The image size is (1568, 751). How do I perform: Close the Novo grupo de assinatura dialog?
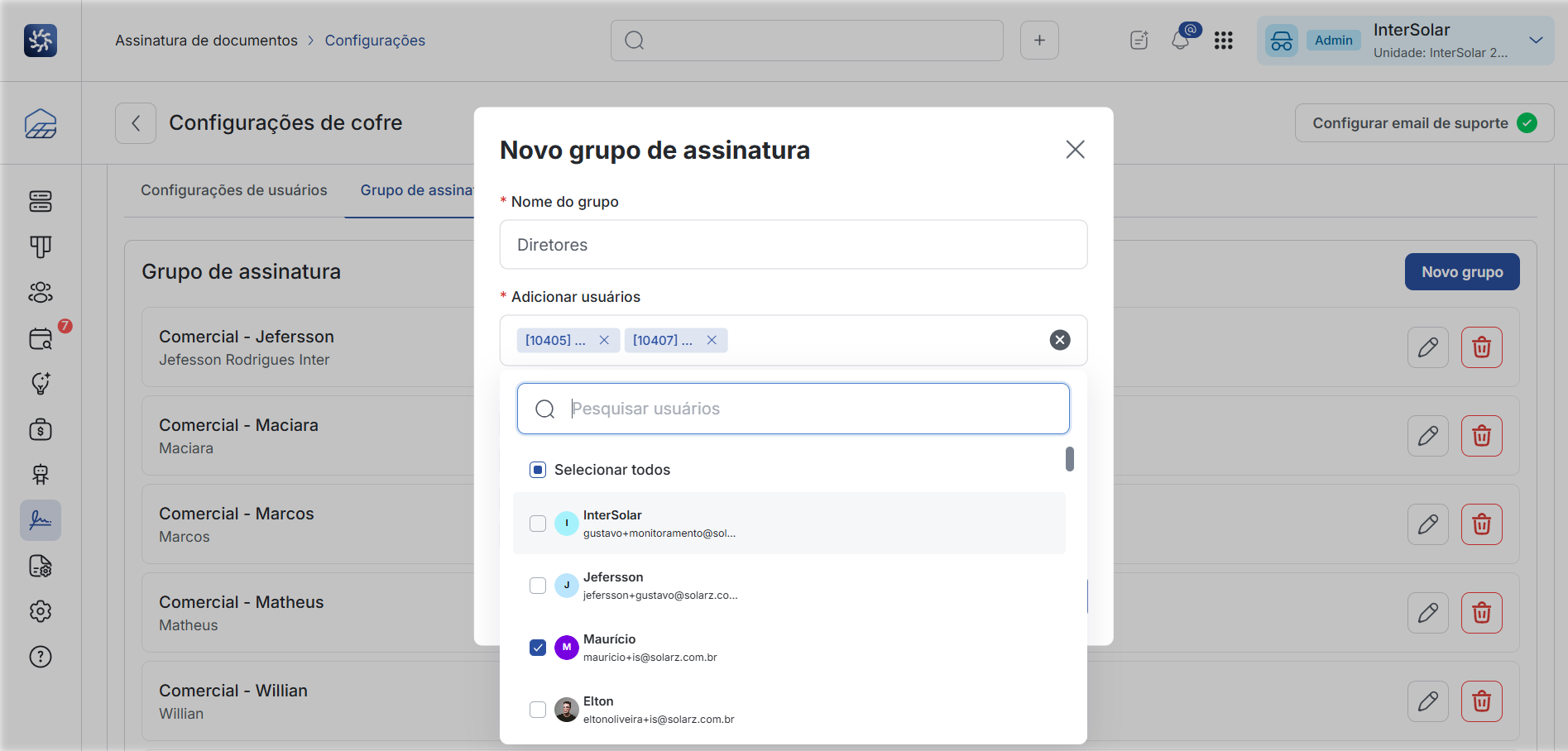click(1075, 150)
